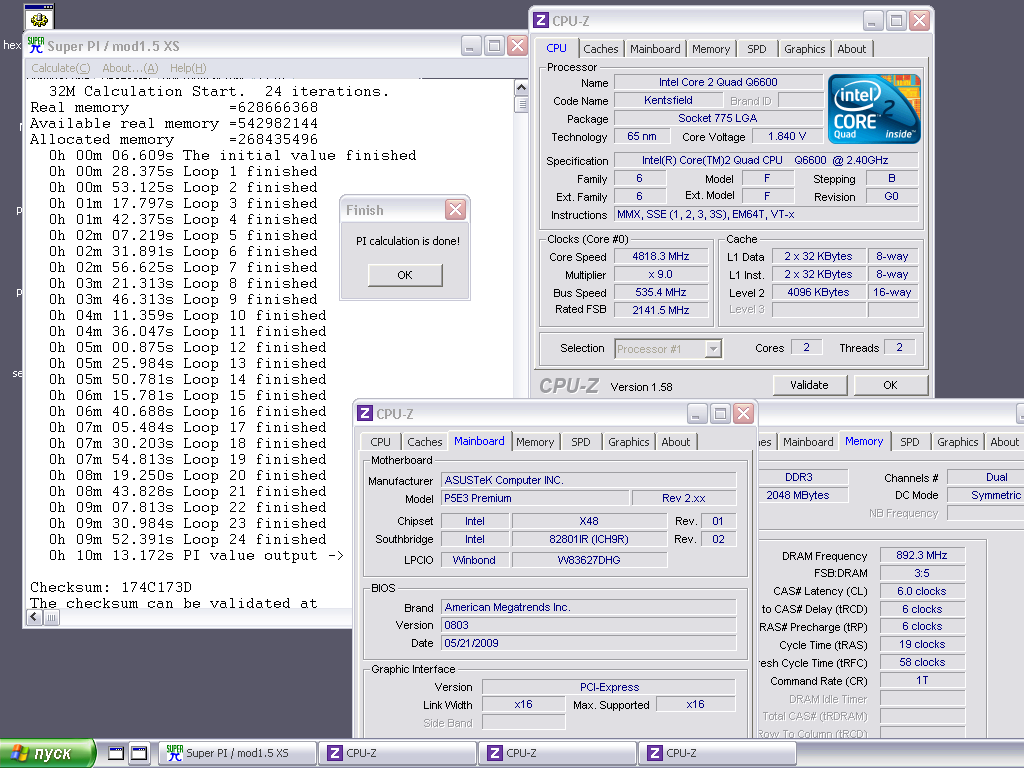Click the Manufacturer field ASUSTeK Computer INC.
Viewport: 1024px width, 768px height.
coord(588,480)
